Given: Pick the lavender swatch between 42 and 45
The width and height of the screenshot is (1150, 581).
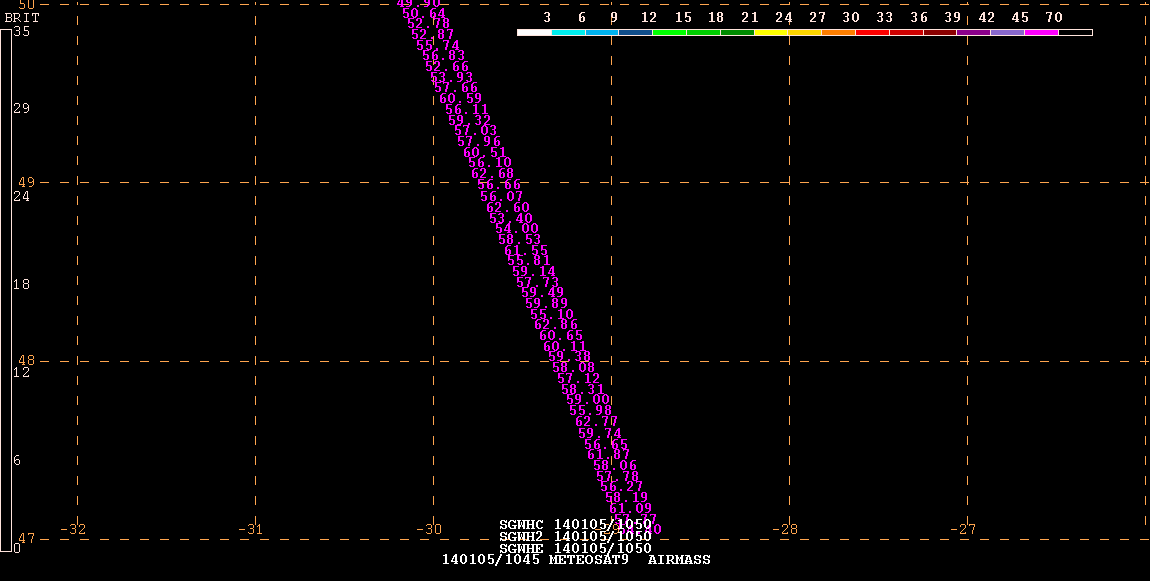Looking at the screenshot, I should pos(1007,32).
